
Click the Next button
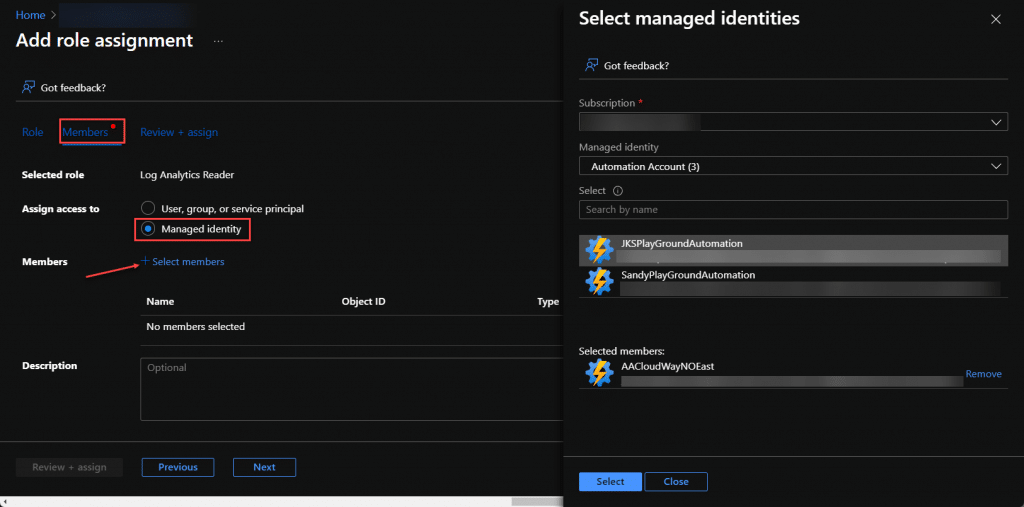(264, 467)
